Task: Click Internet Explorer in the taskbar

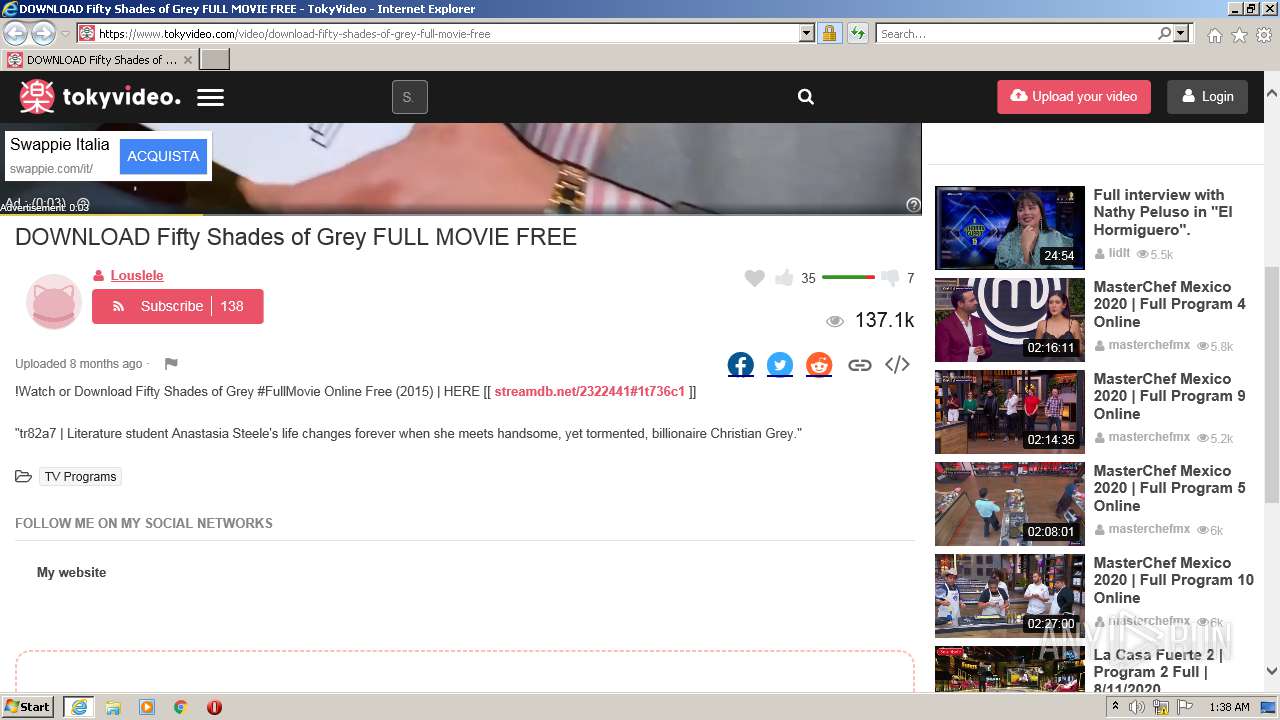Action: point(79,707)
